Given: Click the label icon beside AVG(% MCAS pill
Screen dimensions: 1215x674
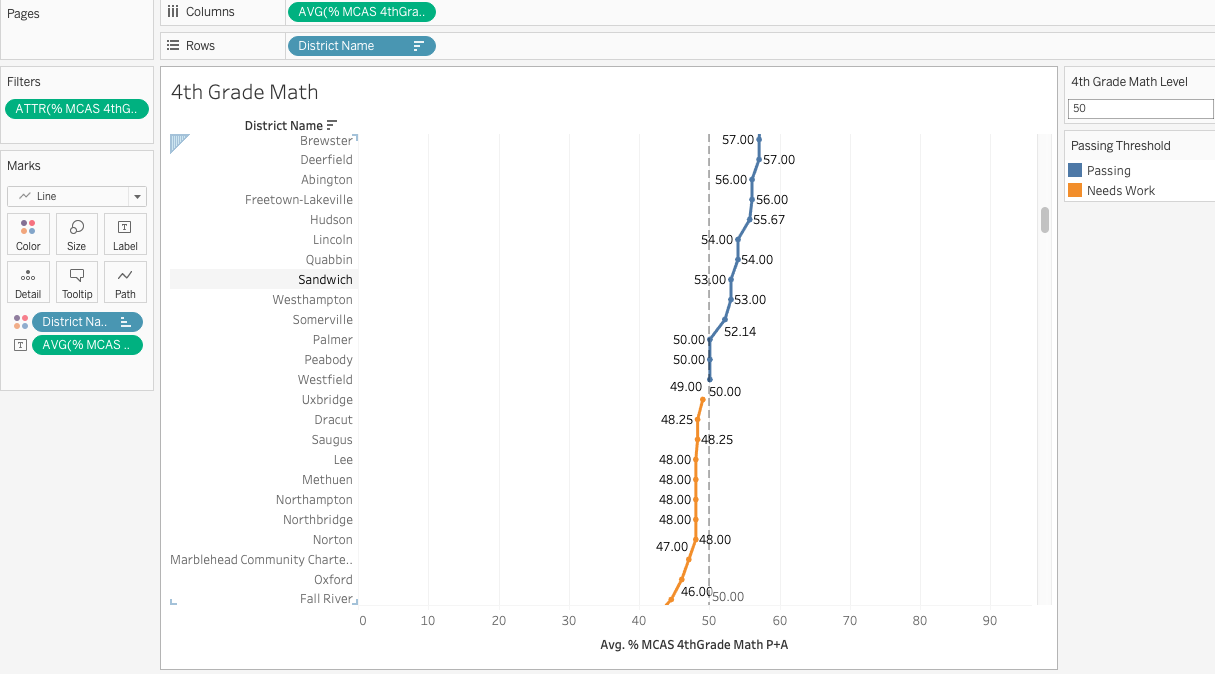Looking at the screenshot, I should [21, 345].
